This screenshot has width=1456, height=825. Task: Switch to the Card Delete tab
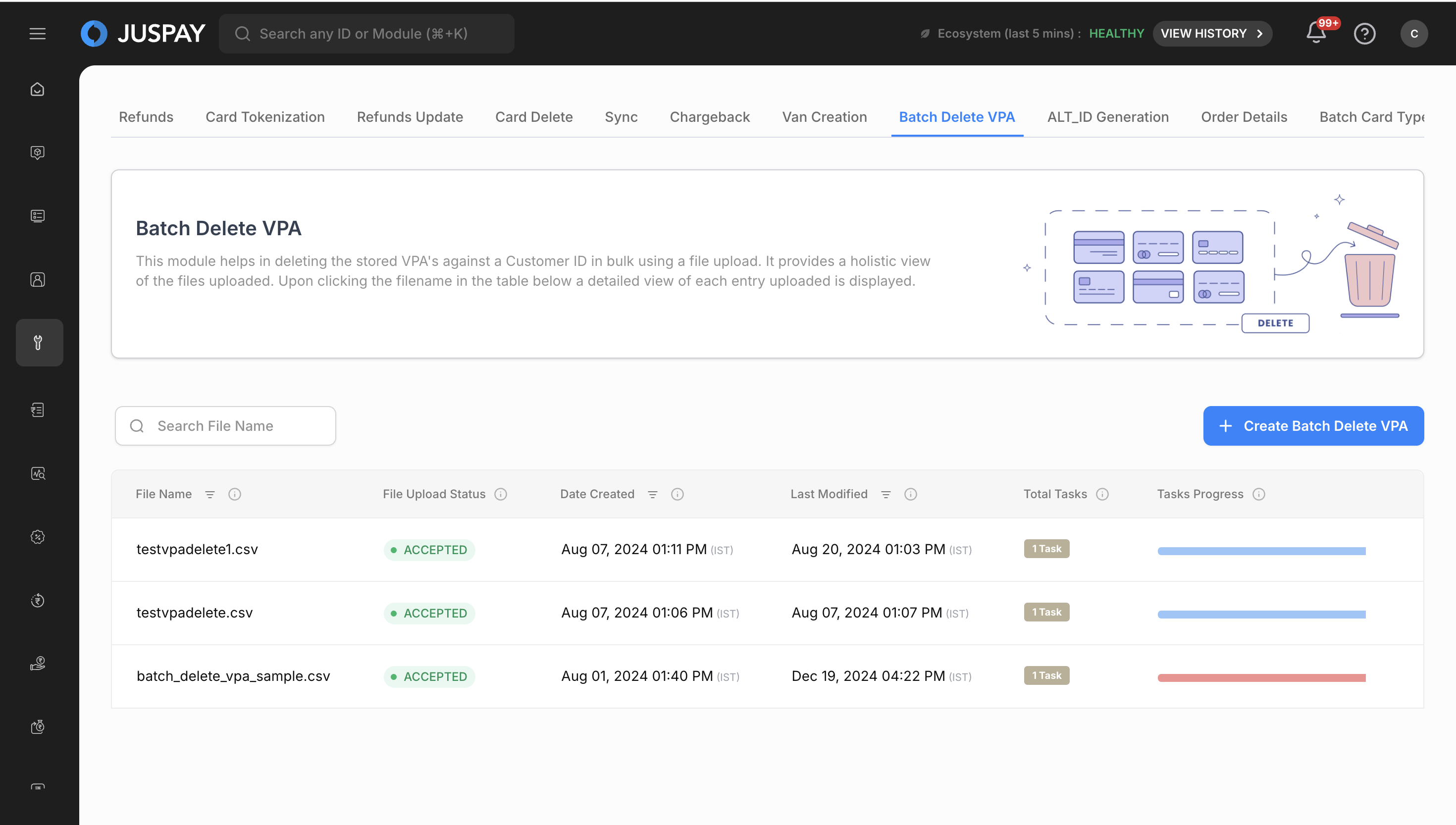pyautogui.click(x=533, y=117)
